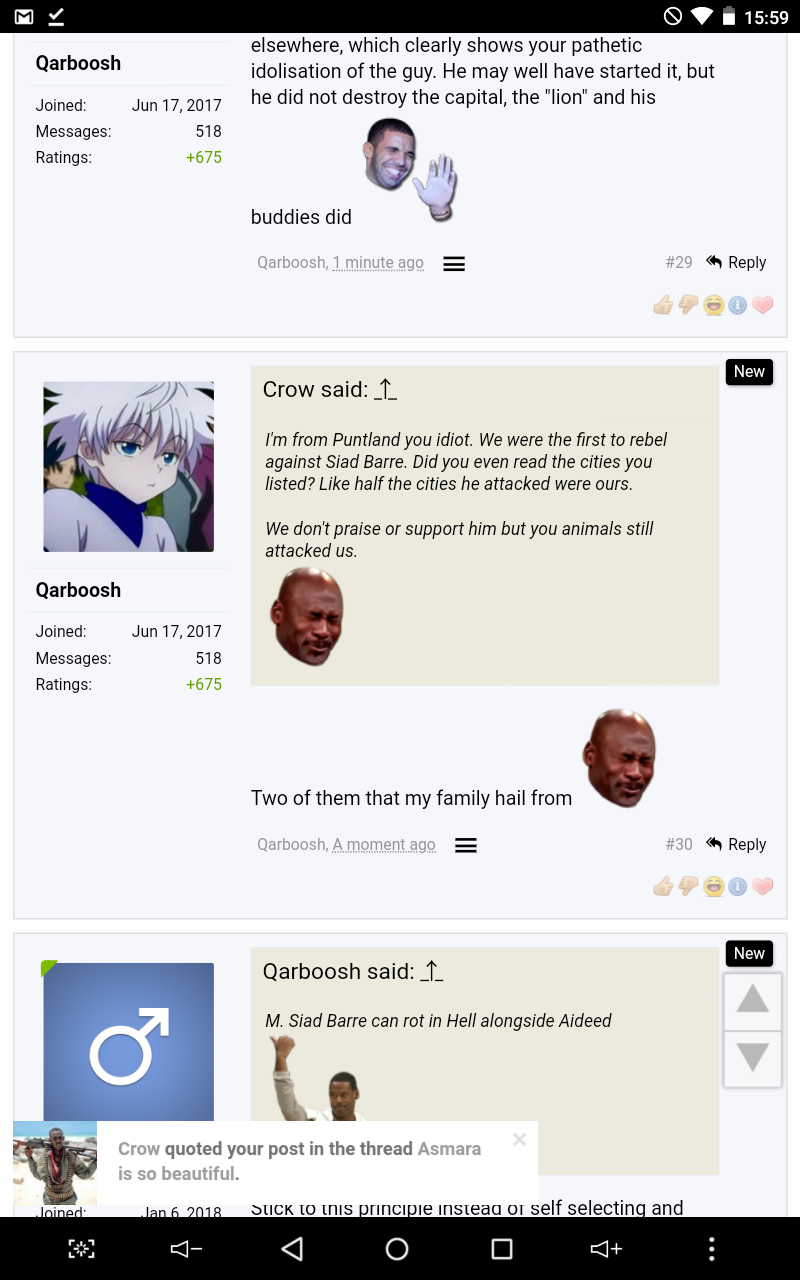This screenshot has width=800, height=1280.
Task: Rate post #29 with the laughing emoji
Action: (713, 305)
